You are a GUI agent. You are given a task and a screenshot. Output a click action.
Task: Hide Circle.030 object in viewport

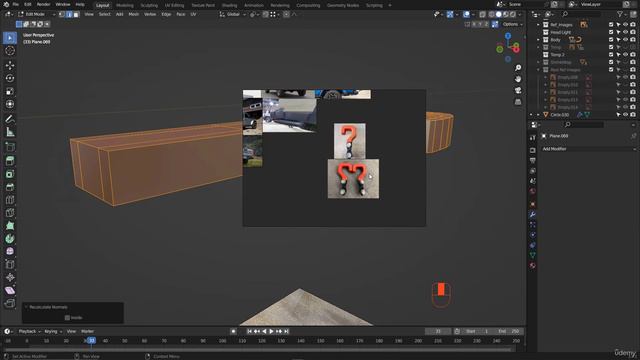click(625, 115)
